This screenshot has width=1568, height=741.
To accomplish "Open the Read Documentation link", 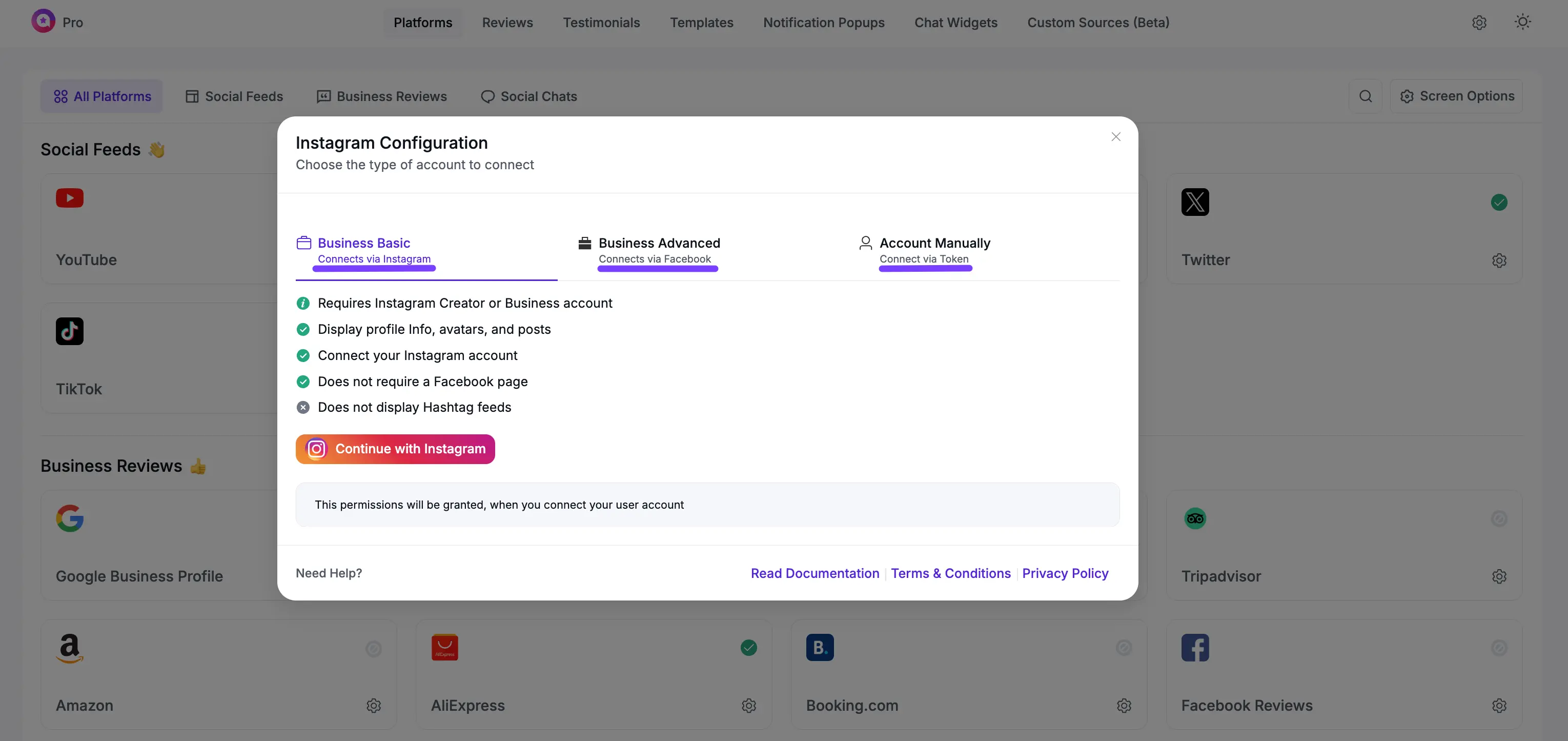I will [814, 573].
